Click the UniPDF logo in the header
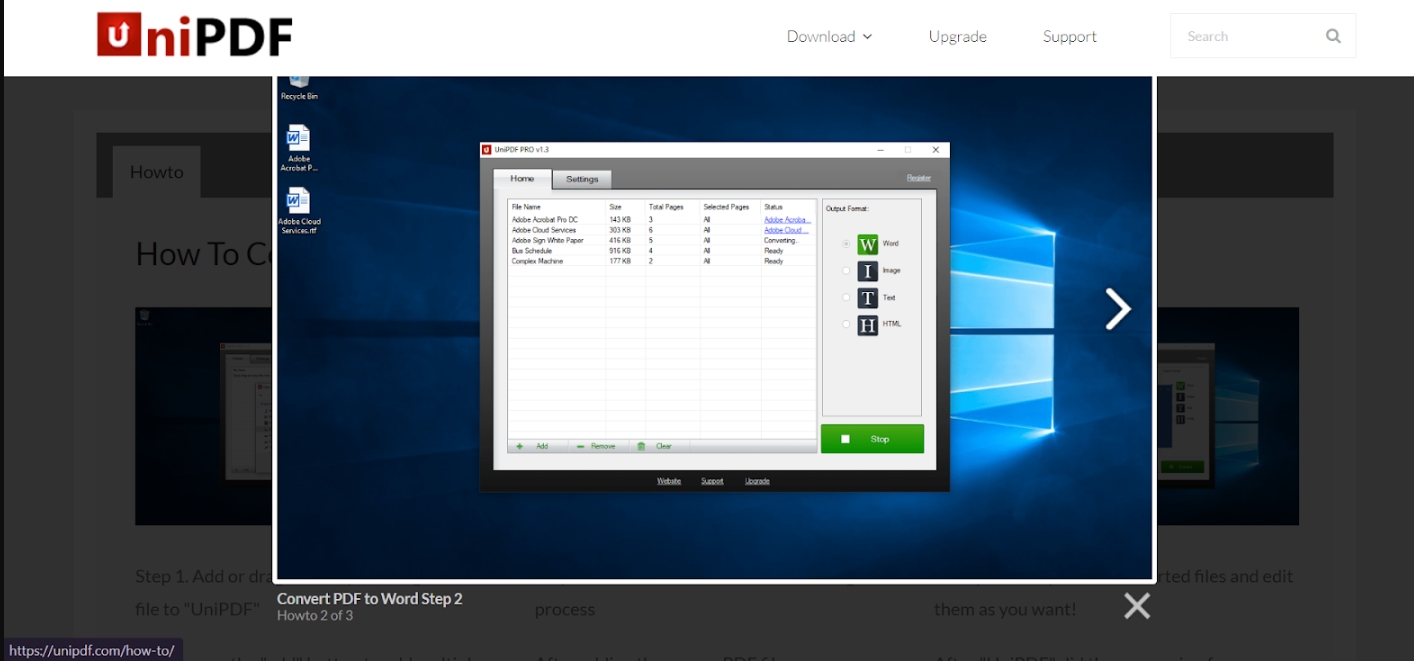This screenshot has width=1414, height=661. [194, 35]
